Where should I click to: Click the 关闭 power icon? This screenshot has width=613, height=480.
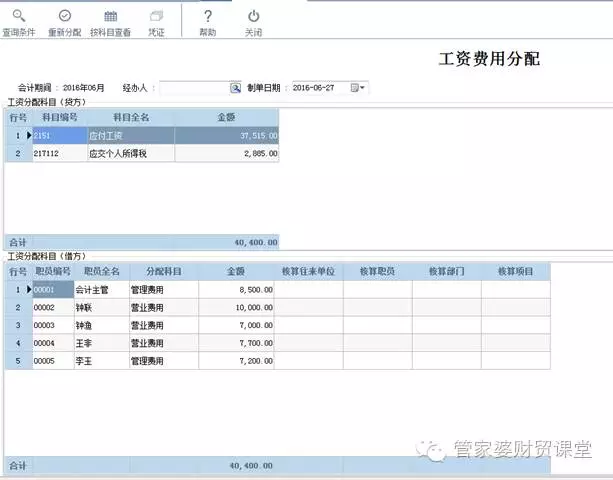[x=253, y=23]
